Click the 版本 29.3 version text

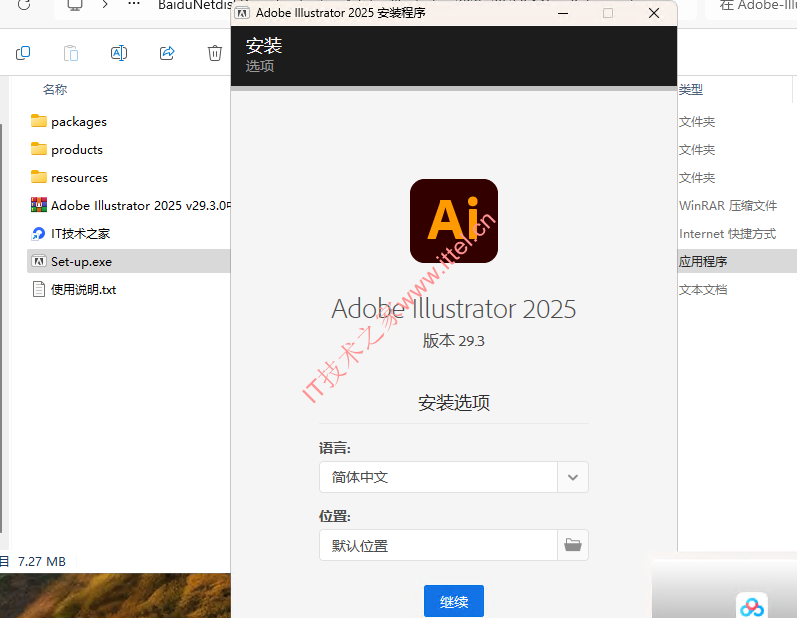[x=453, y=341]
